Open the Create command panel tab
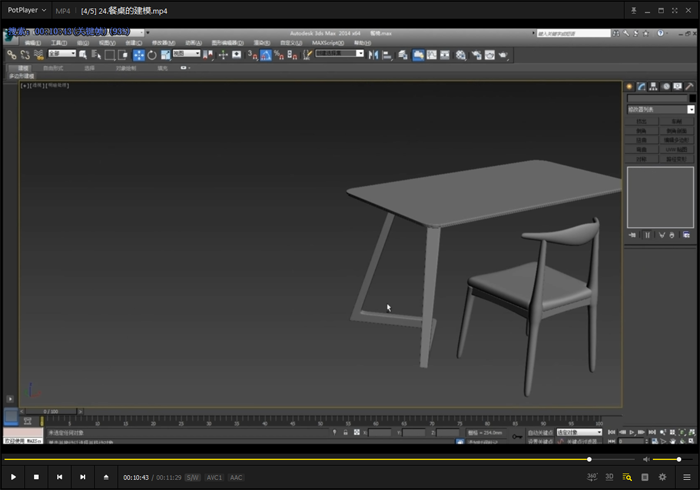Image resolution: width=700 pixels, height=490 pixels. [x=630, y=86]
